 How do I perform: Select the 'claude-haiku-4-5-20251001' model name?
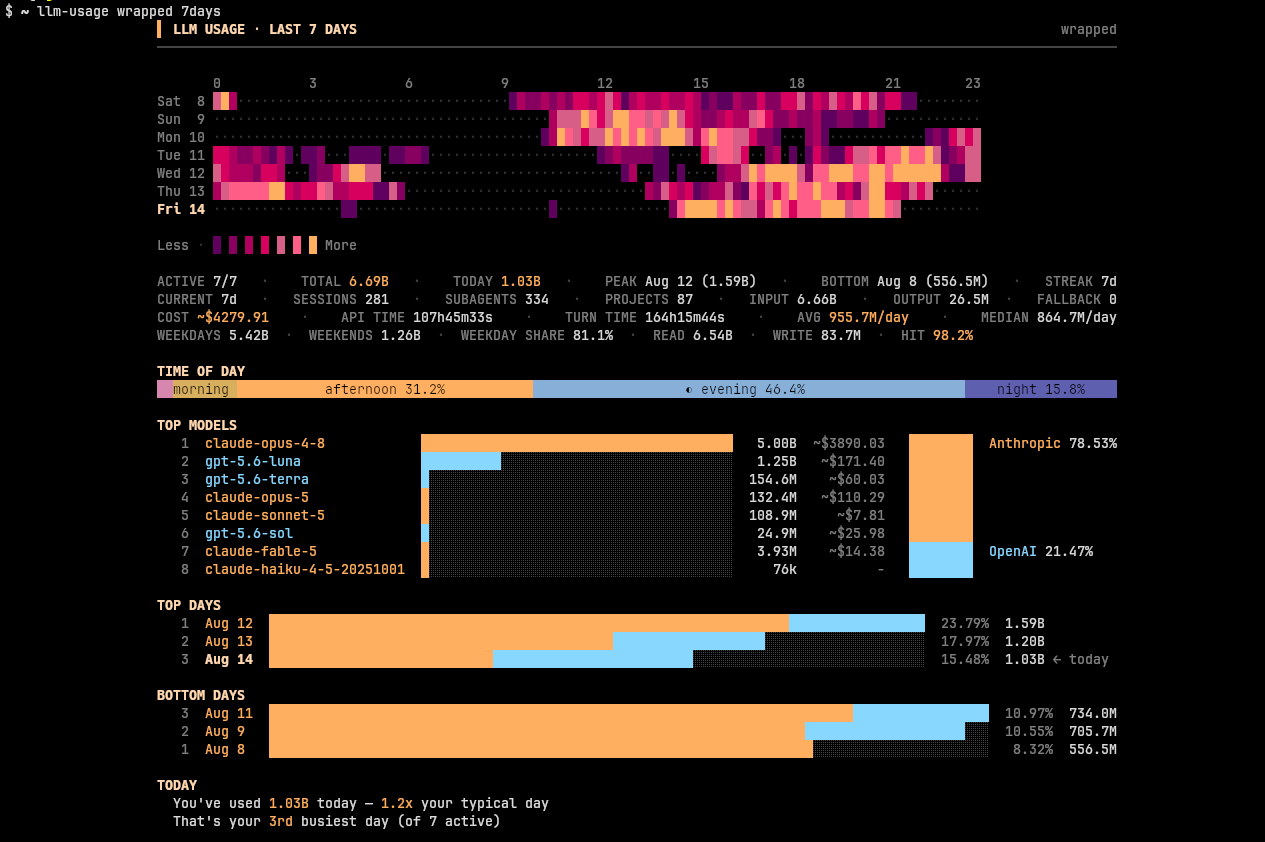coord(305,569)
